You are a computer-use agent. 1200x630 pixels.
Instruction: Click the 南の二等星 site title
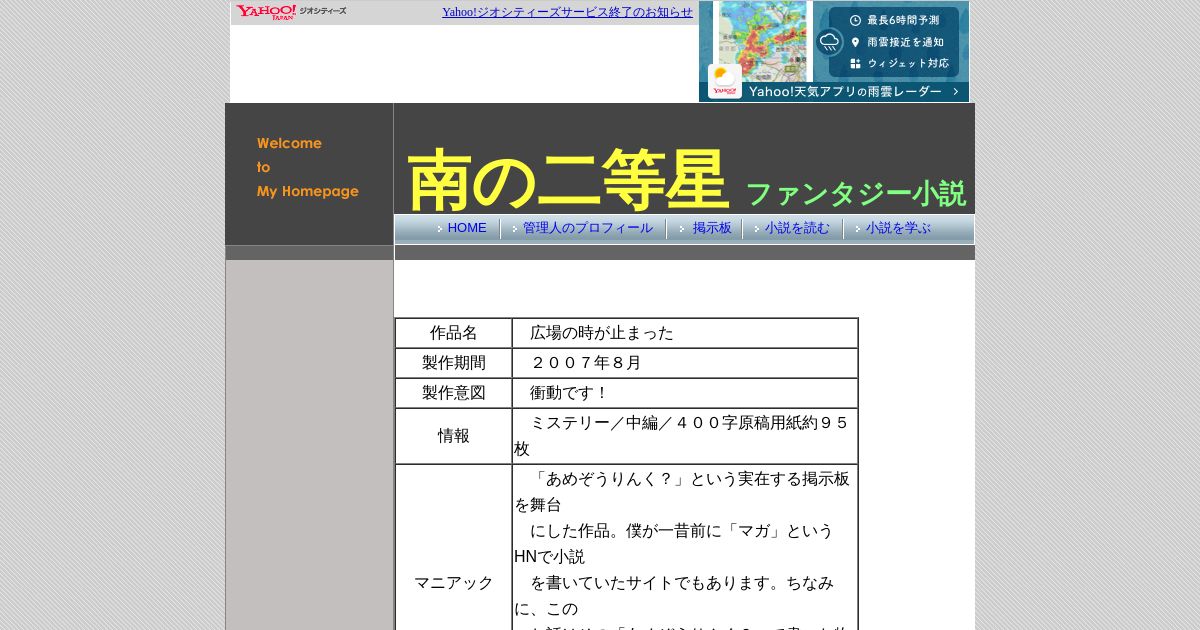[x=568, y=180]
